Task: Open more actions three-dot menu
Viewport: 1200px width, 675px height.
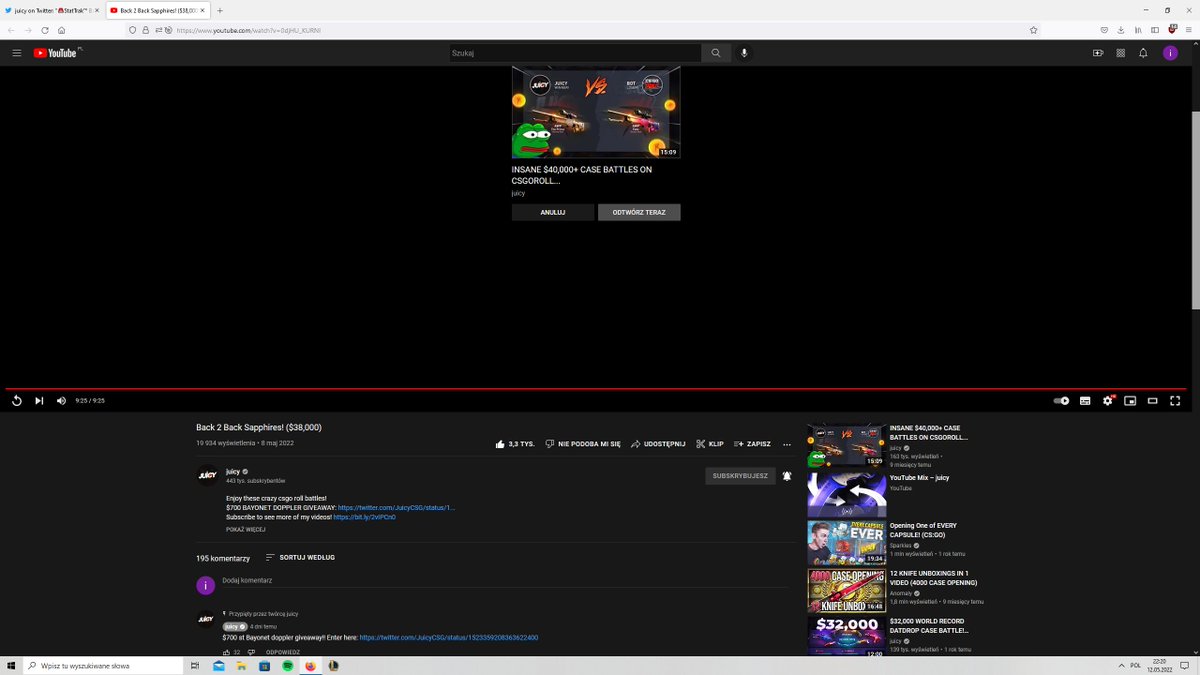Action: 787,444
